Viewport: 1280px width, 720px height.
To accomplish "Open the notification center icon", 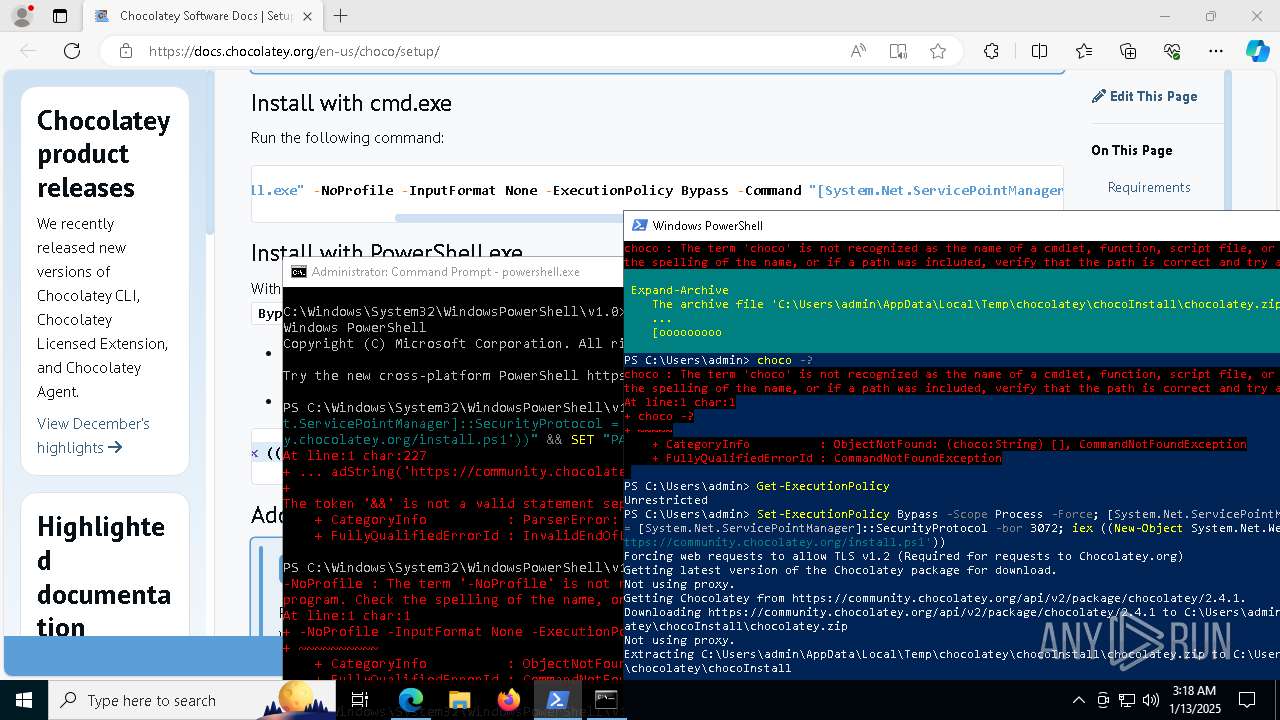I will point(1247,700).
